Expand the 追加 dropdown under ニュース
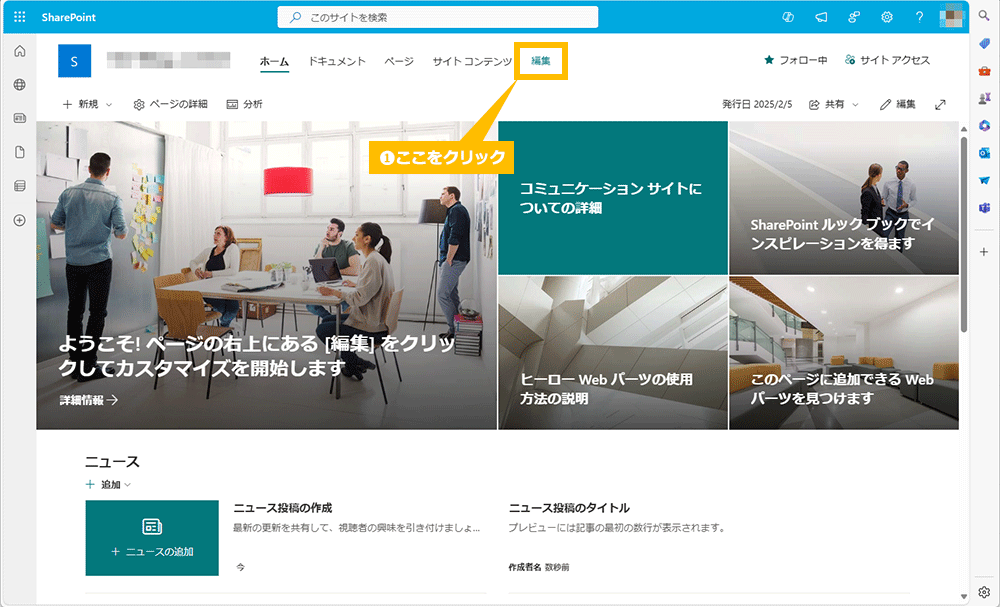Image resolution: width=1000 pixels, height=607 pixels. [108, 485]
